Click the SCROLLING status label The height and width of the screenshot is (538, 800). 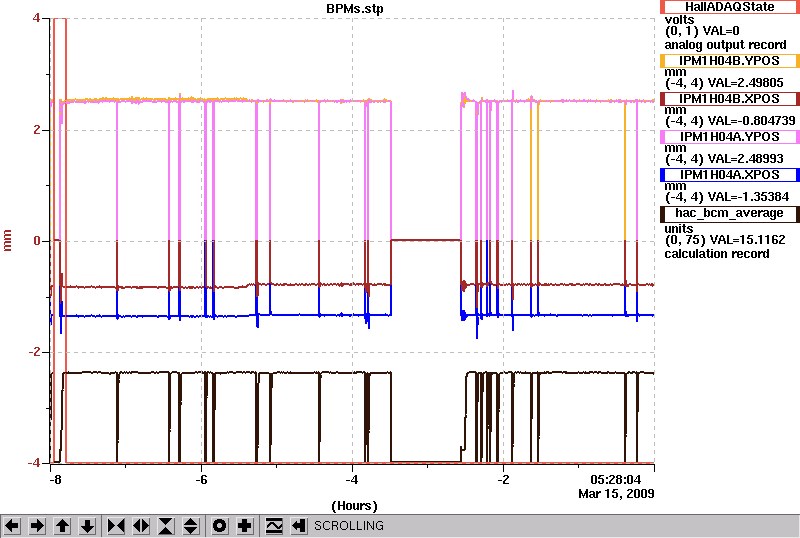349,526
